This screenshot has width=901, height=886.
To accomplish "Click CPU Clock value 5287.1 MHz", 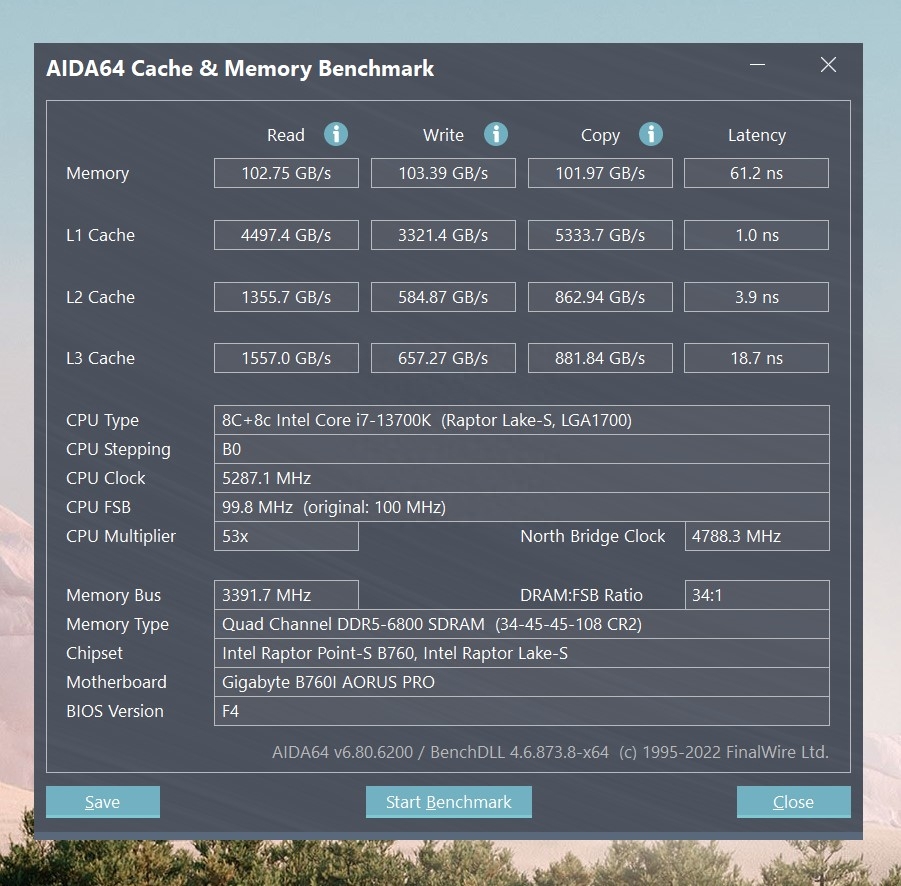I will click(x=522, y=478).
